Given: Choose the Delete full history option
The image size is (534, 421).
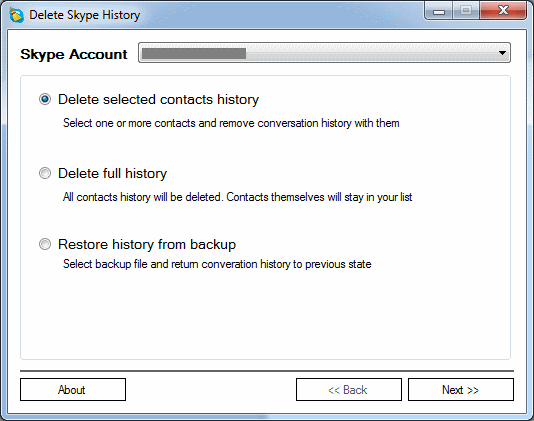Looking at the screenshot, I should click(45, 173).
